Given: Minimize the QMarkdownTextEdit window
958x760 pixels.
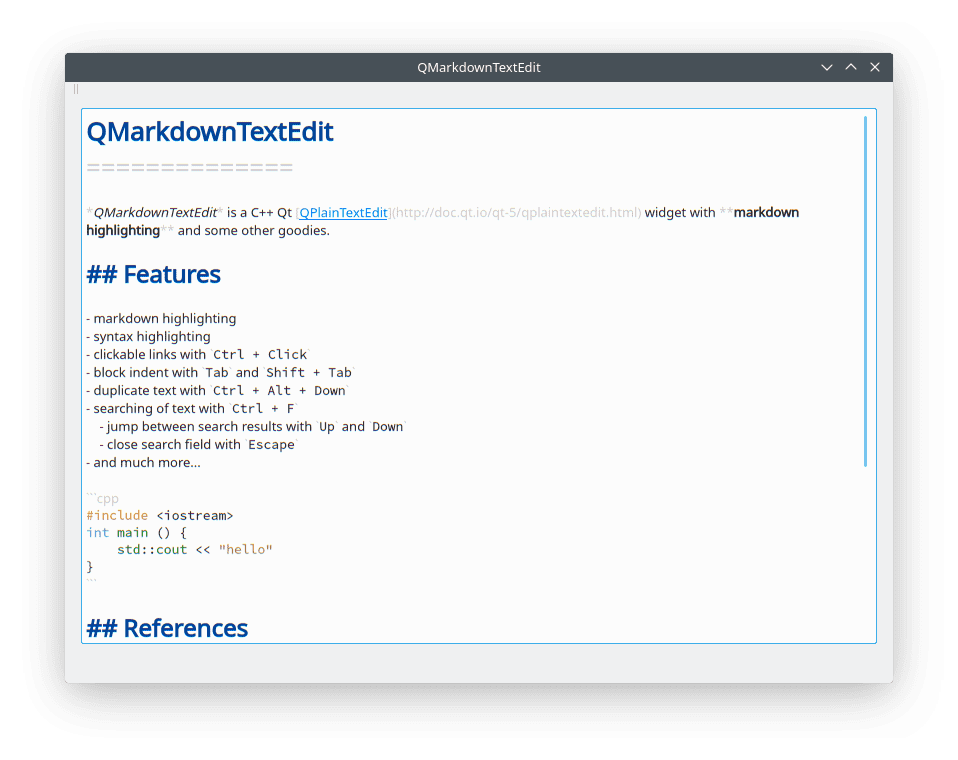Looking at the screenshot, I should coord(827,67).
